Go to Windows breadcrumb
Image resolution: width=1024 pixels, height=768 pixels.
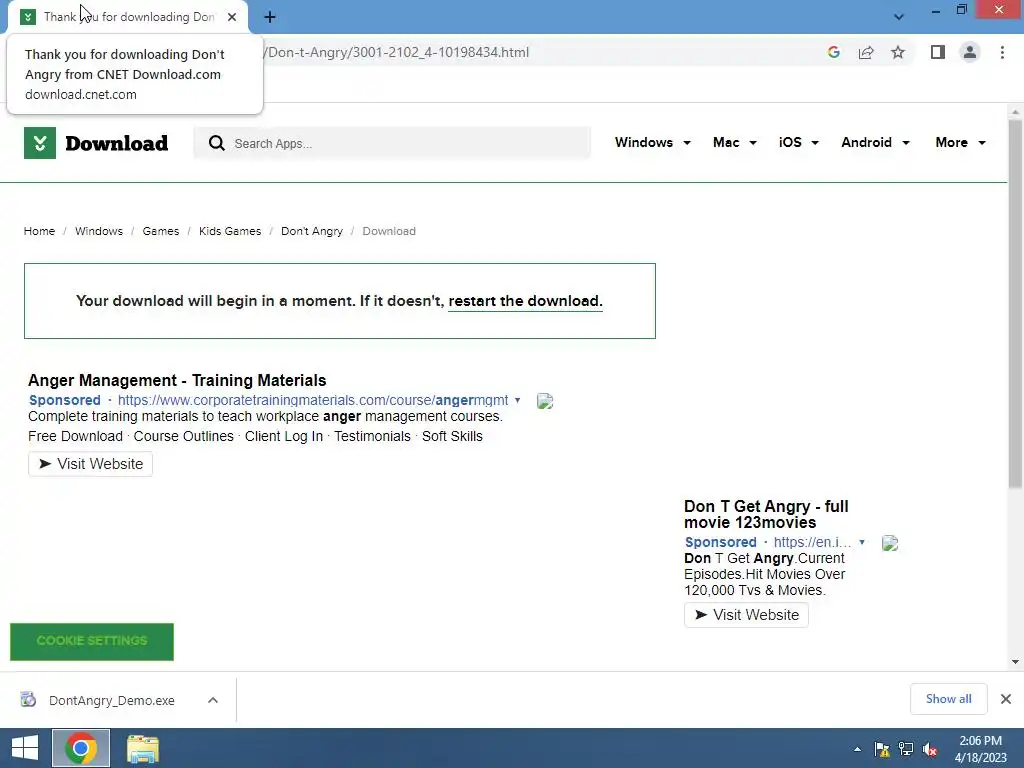(99, 231)
